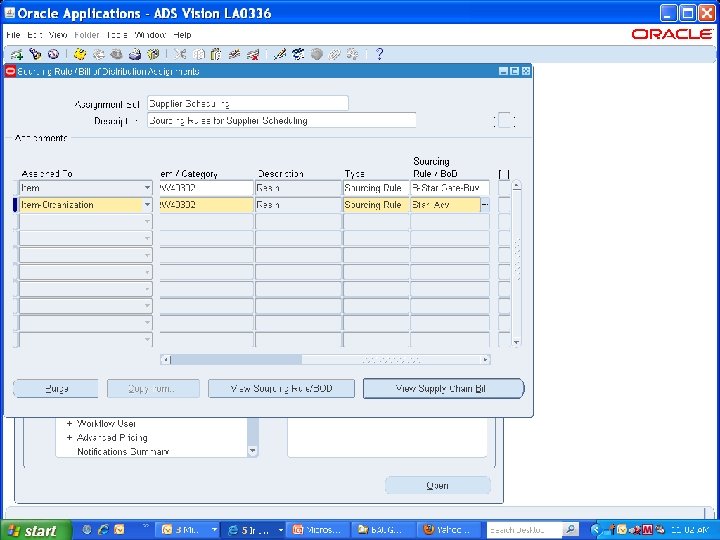Image resolution: width=720 pixels, height=540 pixels.
Task: Click the Folder Tools toolbar icon
Action: 353,55
